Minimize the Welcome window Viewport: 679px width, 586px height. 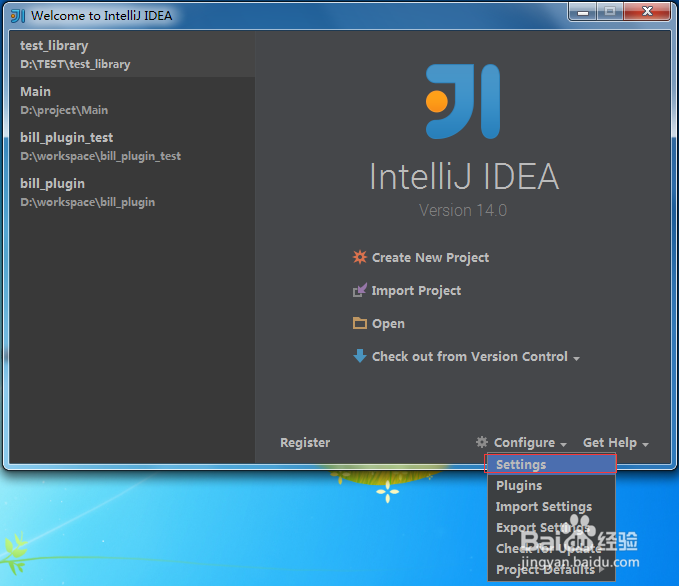[583, 12]
